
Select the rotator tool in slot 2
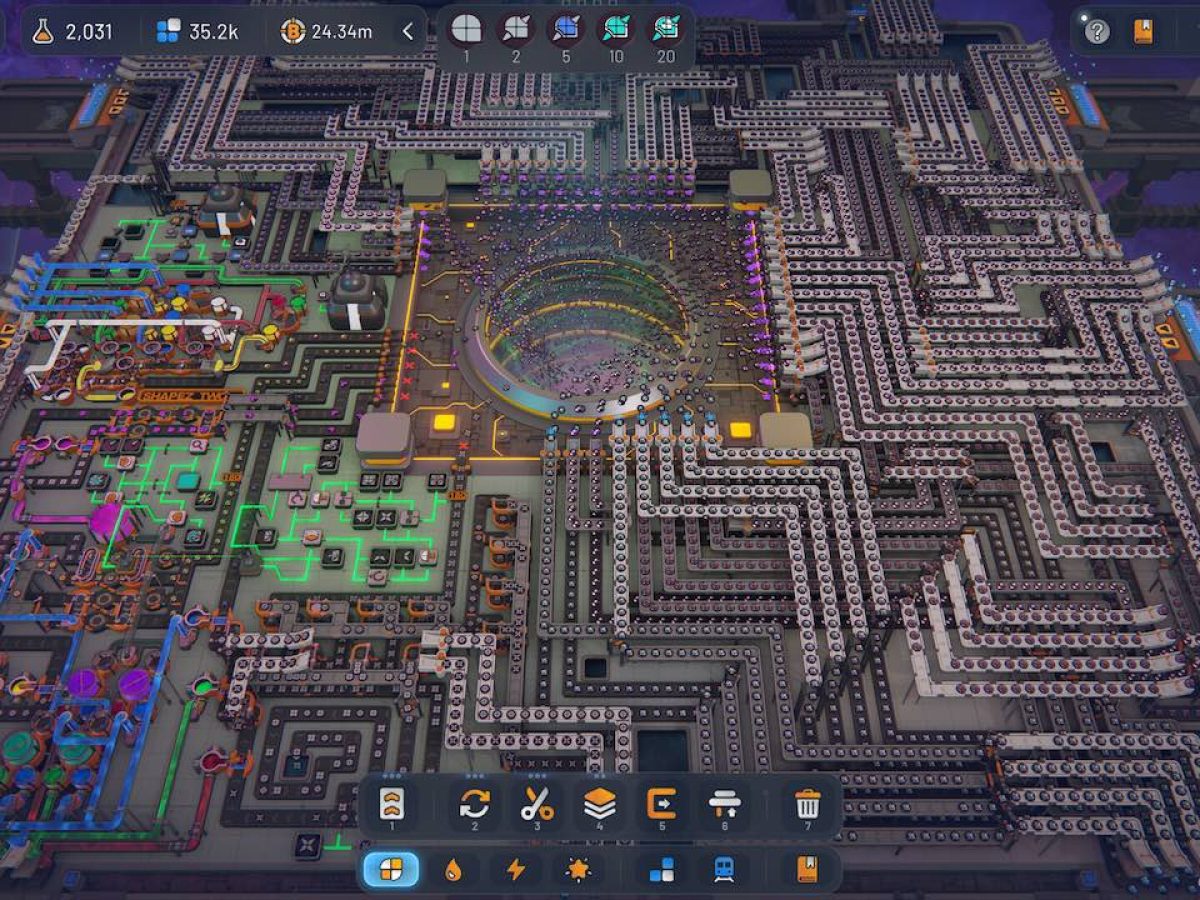pos(475,804)
